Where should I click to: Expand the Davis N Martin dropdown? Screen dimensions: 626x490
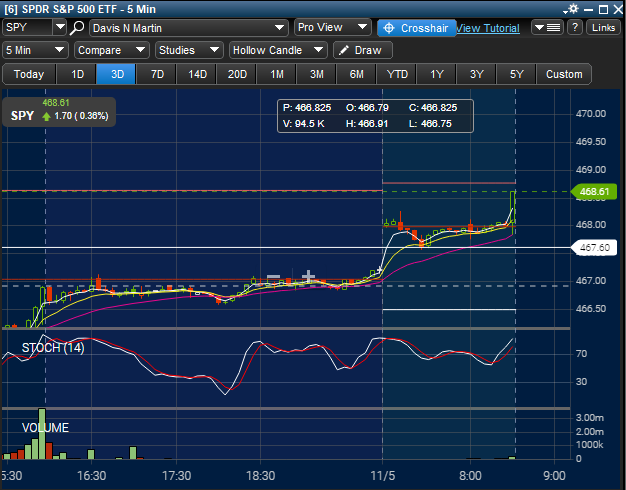click(188, 28)
